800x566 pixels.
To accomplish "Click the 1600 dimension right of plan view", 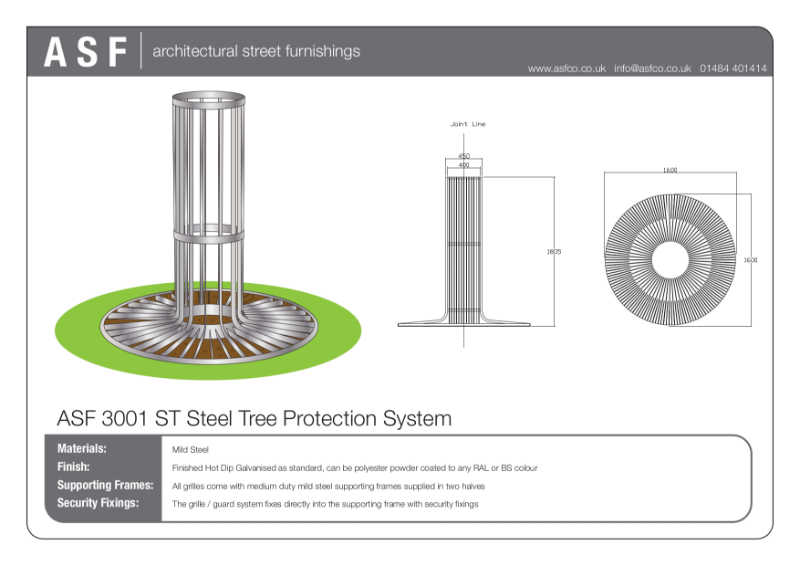I will [751, 260].
